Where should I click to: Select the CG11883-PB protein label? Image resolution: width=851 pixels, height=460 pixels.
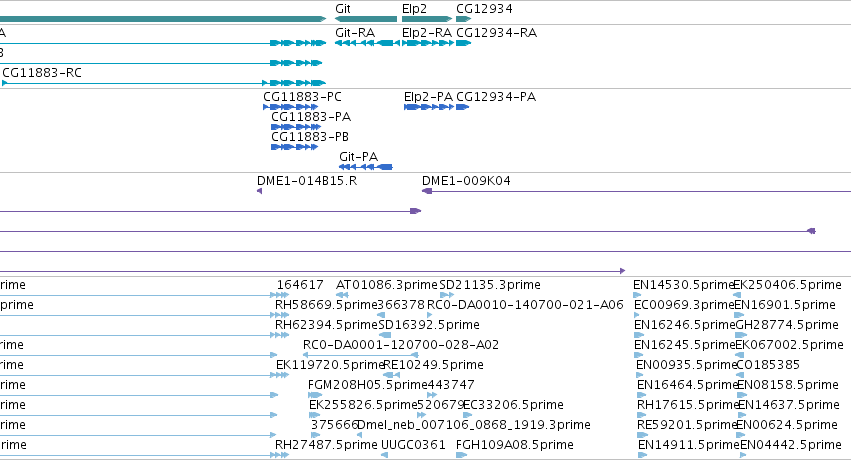click(x=310, y=137)
